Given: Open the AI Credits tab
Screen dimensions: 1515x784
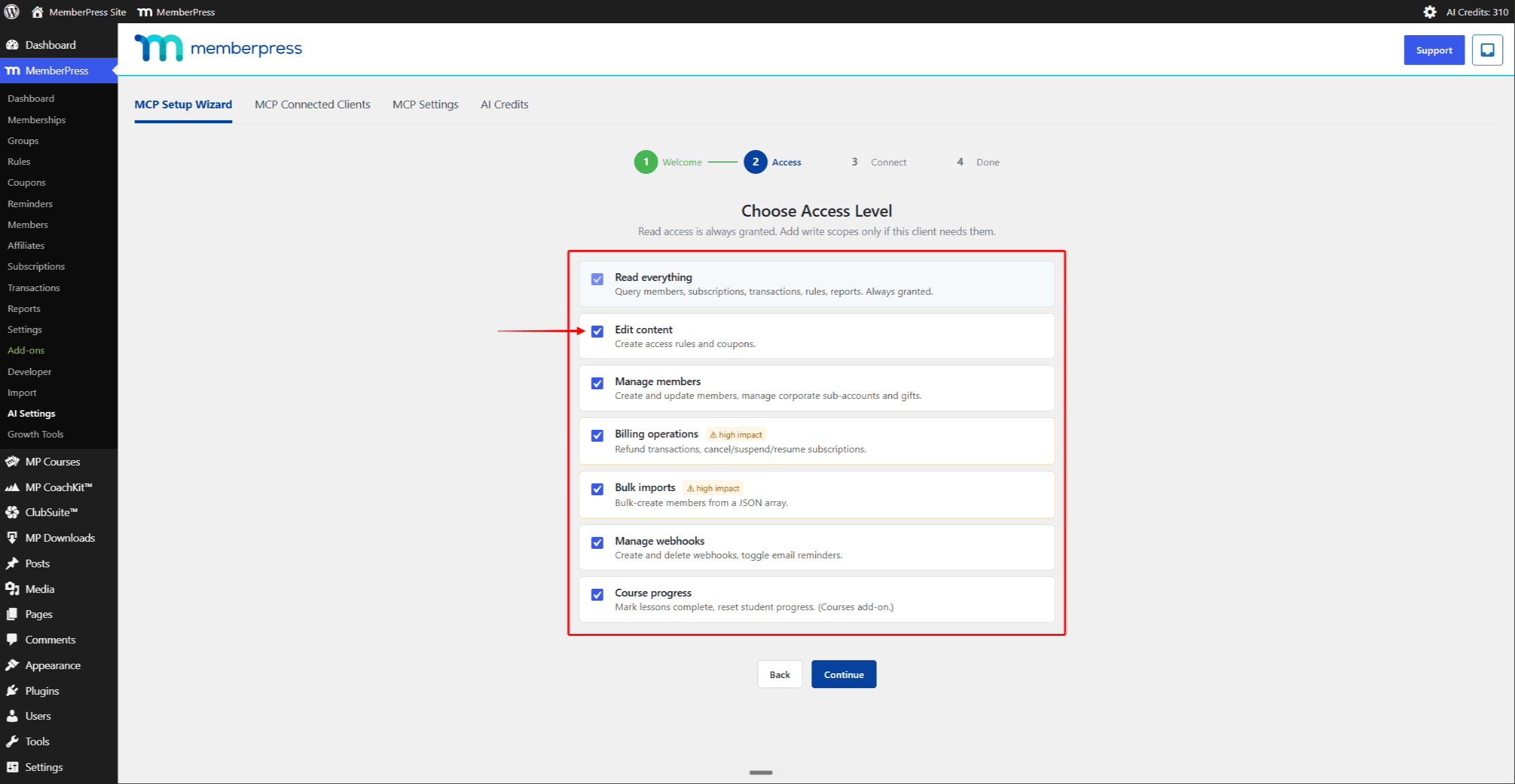Looking at the screenshot, I should click(x=504, y=104).
